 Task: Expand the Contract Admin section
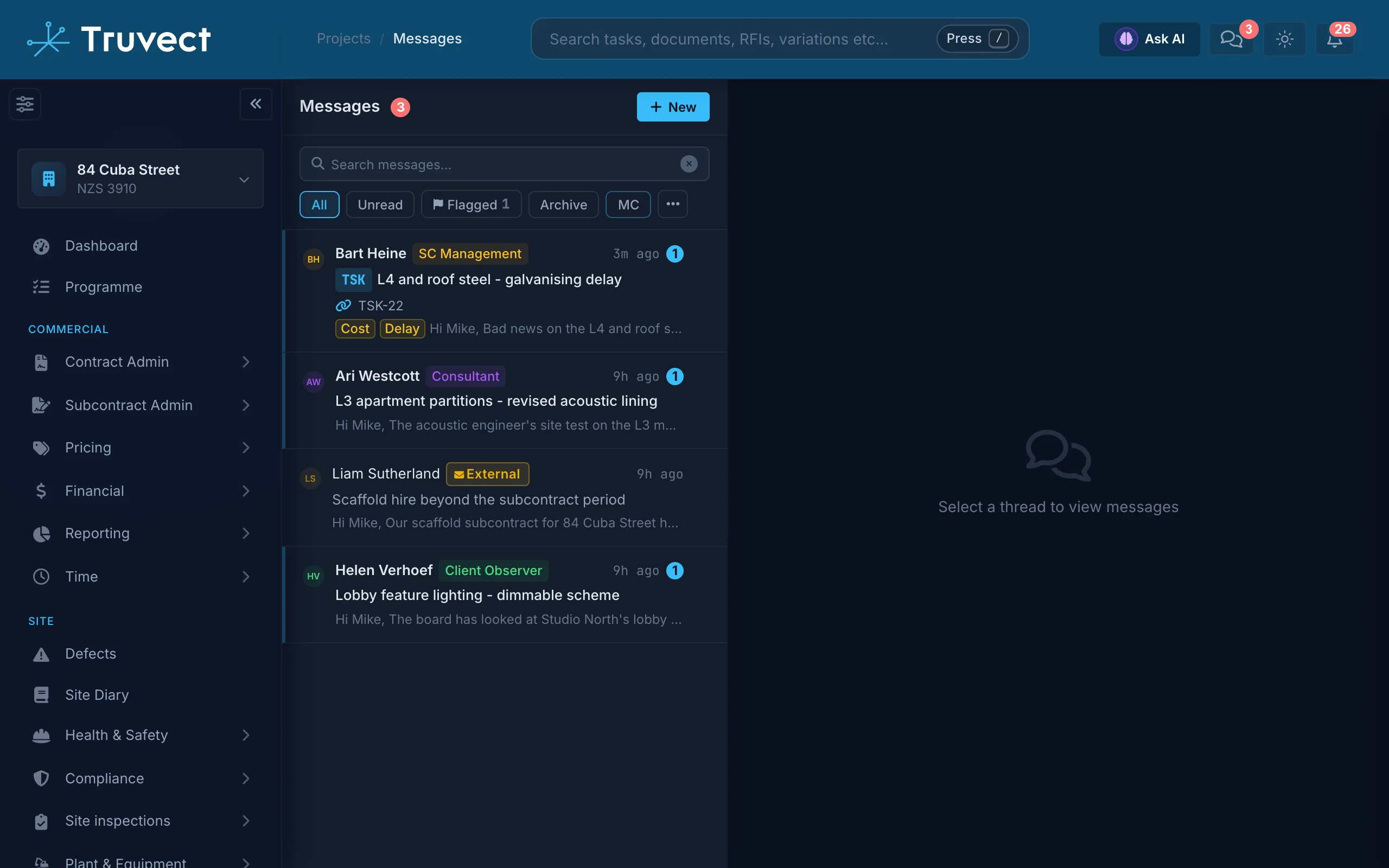(x=141, y=362)
